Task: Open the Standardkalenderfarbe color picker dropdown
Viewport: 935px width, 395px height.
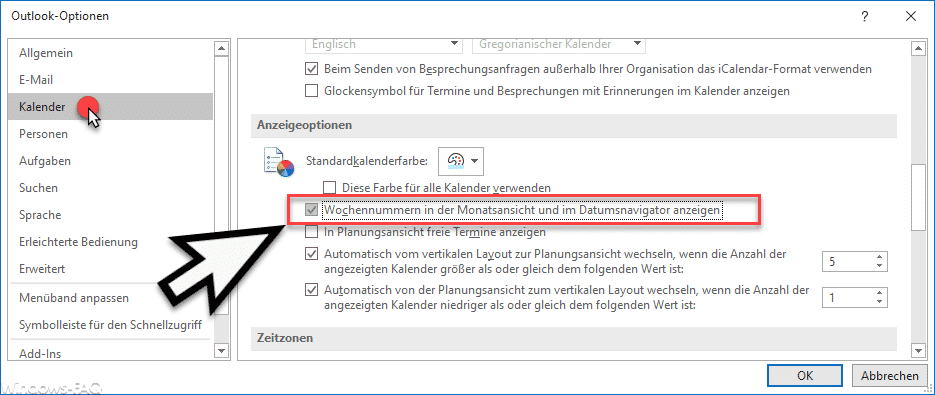Action: coord(460,161)
